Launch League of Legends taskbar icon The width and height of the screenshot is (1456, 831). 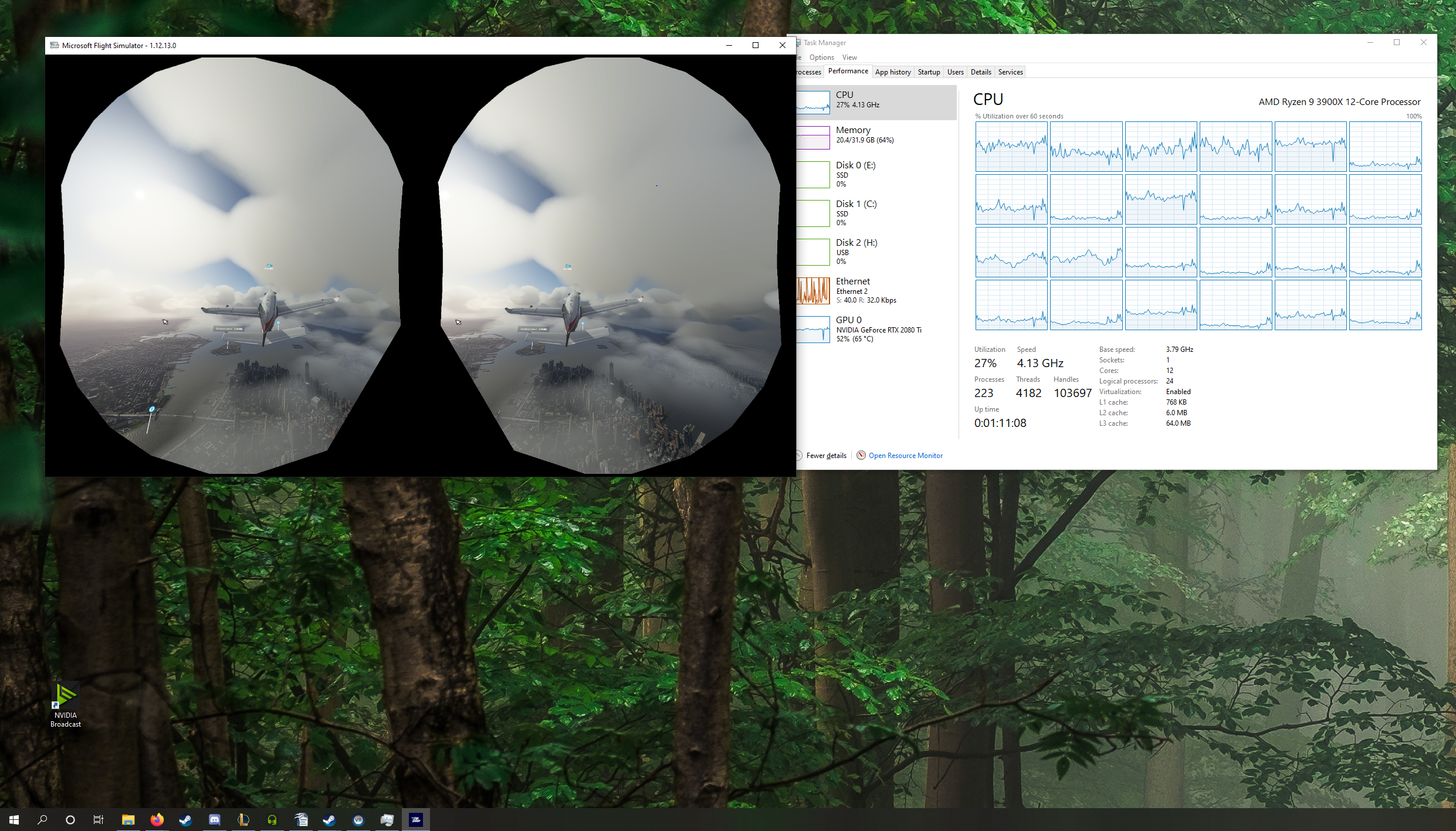243,820
